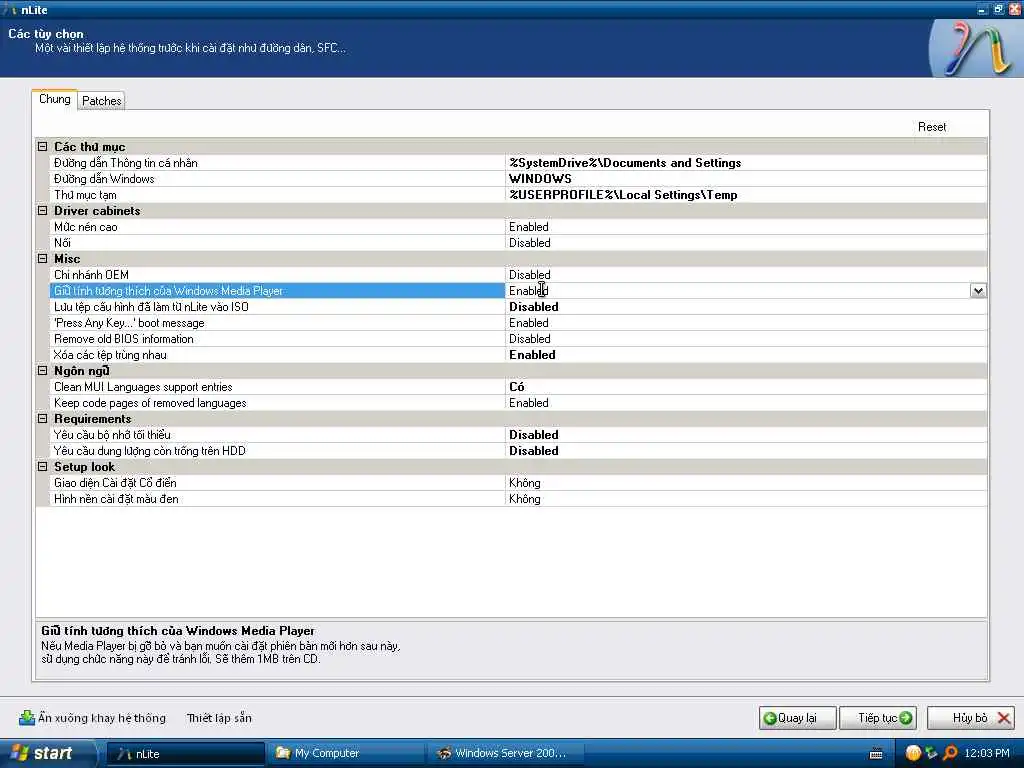This screenshot has height=768, width=1024.
Task: Click the taskbar clock showing 12:03 PM
Action: point(987,754)
